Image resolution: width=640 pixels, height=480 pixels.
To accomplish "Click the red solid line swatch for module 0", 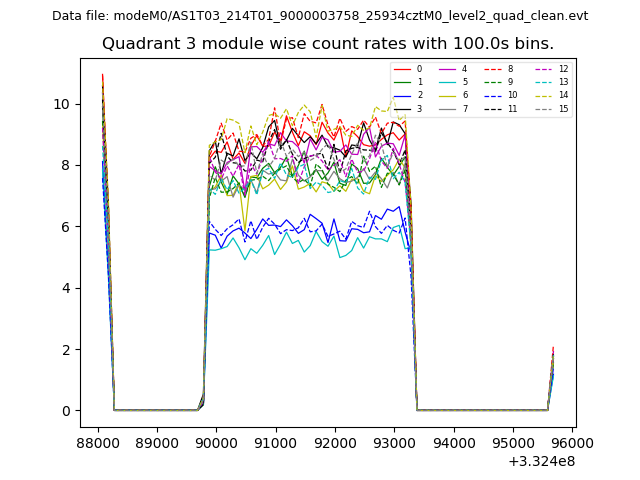I will [402, 69].
